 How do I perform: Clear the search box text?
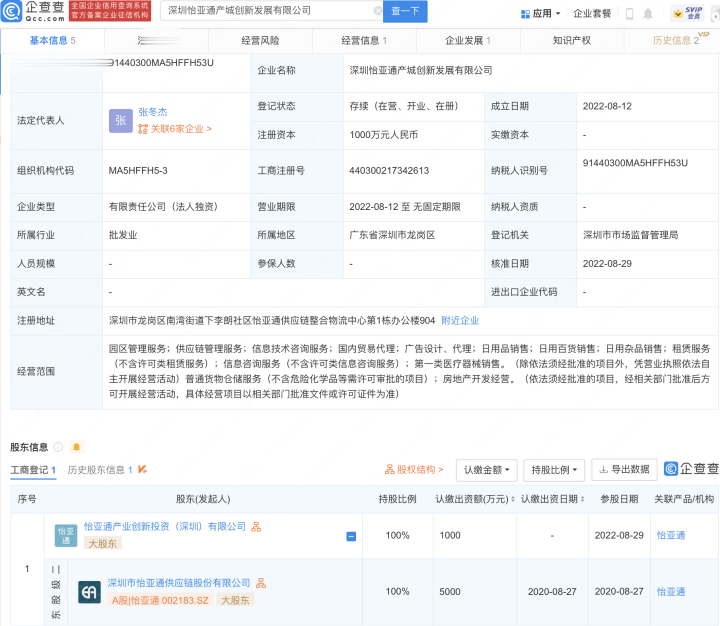tap(377, 11)
